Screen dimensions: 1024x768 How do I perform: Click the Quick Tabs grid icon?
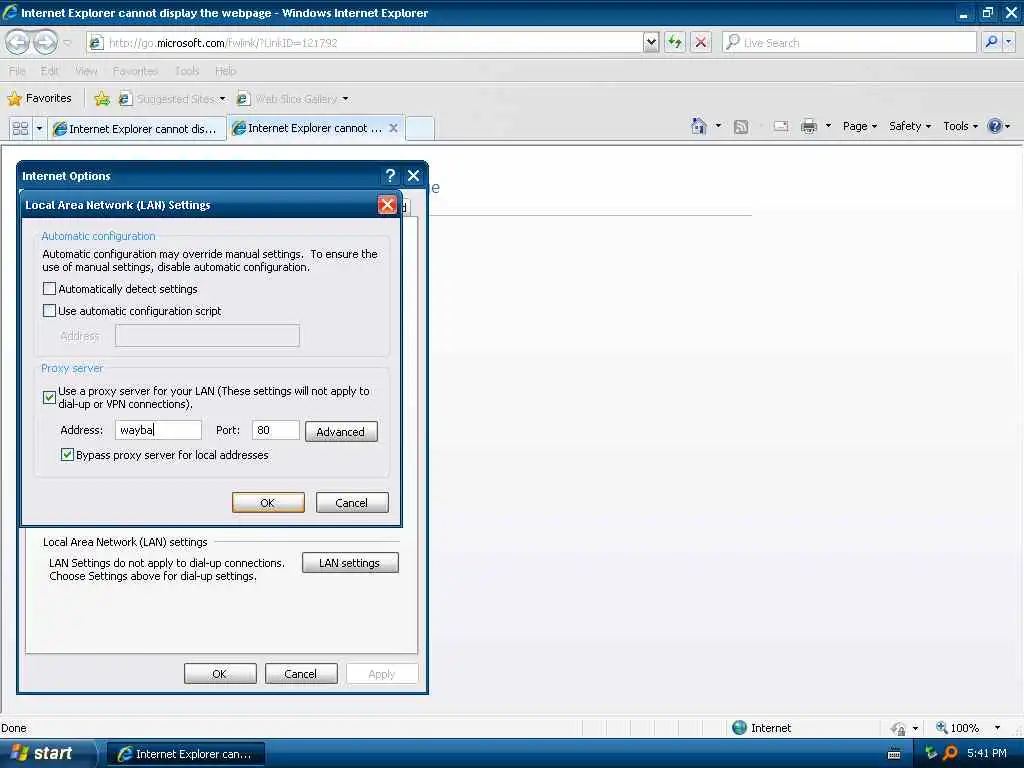coord(20,129)
